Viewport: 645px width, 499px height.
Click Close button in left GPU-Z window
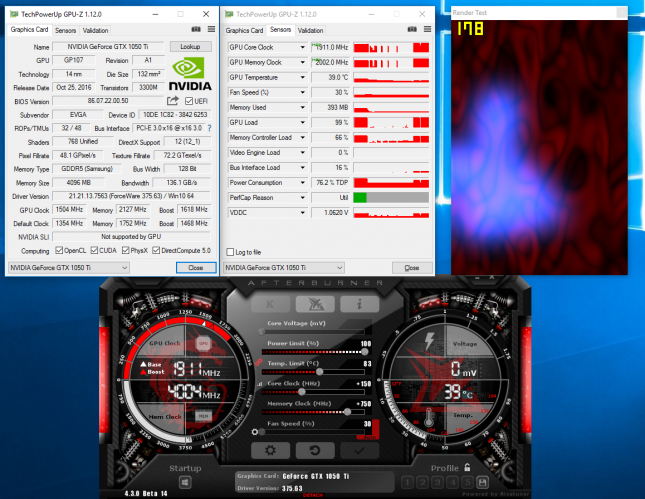coord(196,268)
